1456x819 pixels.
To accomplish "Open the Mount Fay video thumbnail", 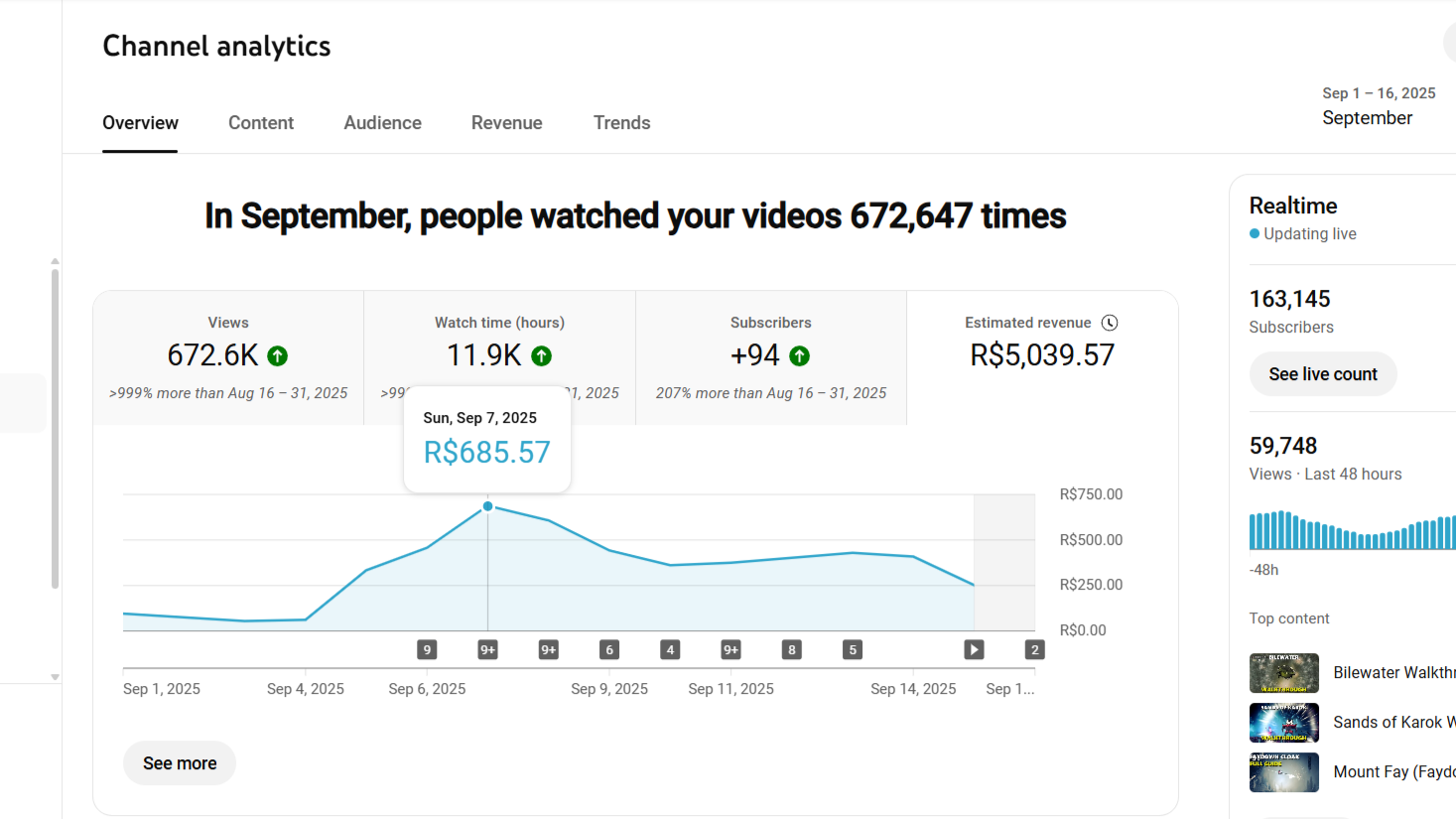I will (1284, 772).
